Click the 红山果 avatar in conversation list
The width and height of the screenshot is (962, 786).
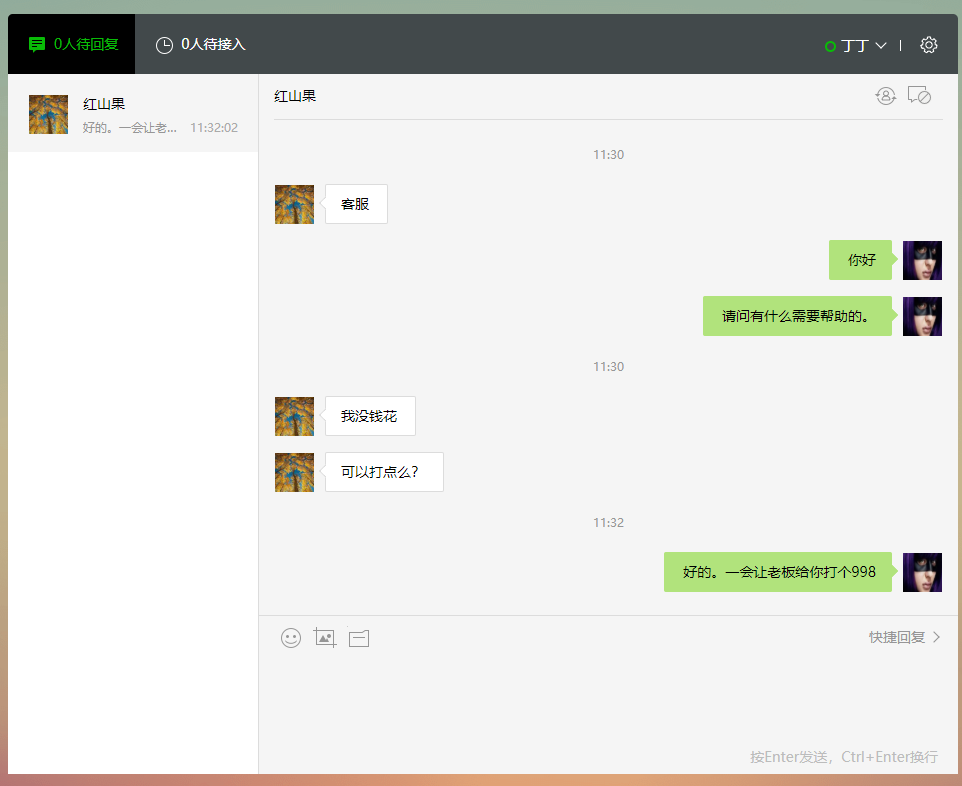click(48, 114)
